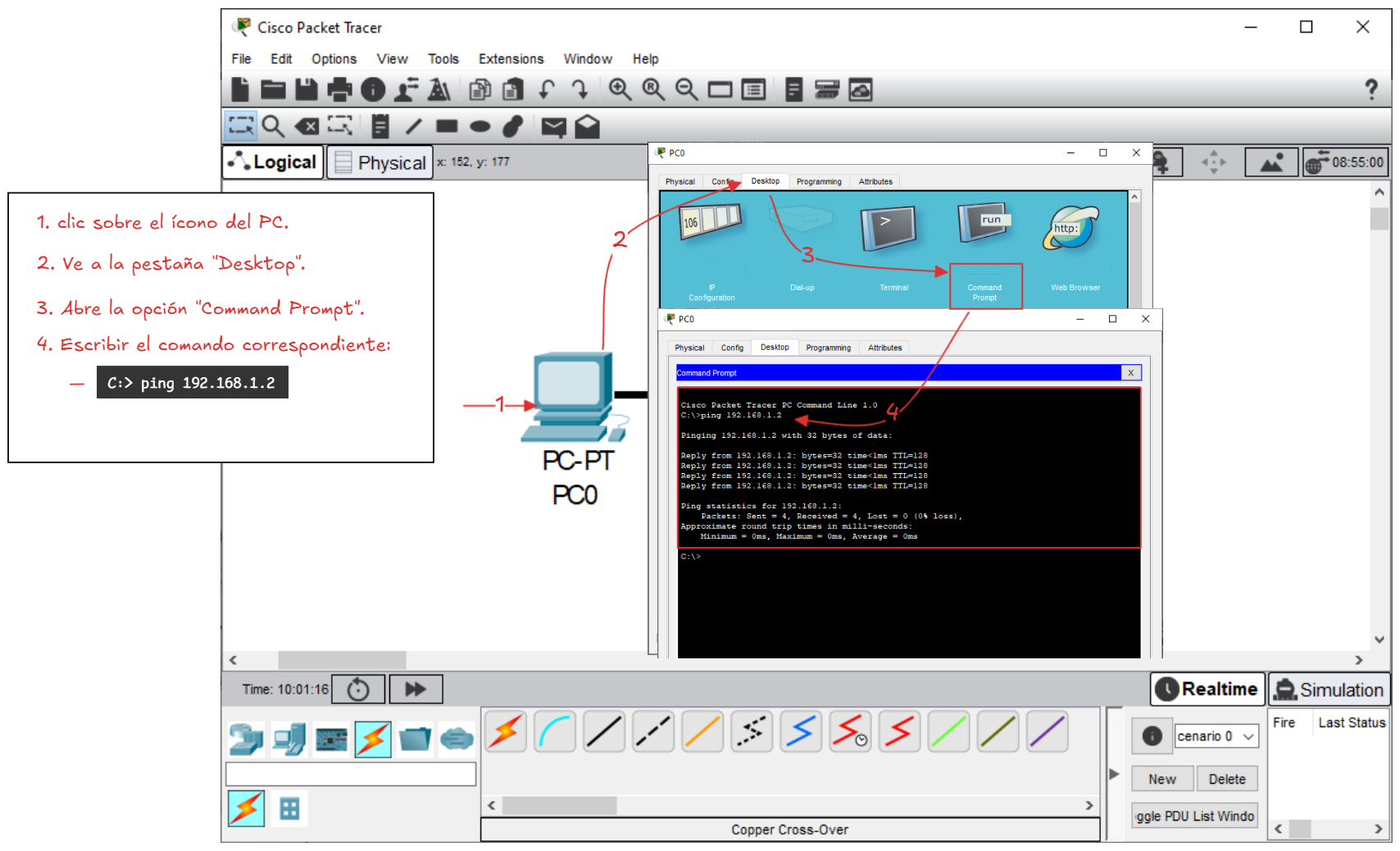This screenshot has width=1400, height=851.
Task: Switch to Simulation mode
Action: coord(1330,689)
